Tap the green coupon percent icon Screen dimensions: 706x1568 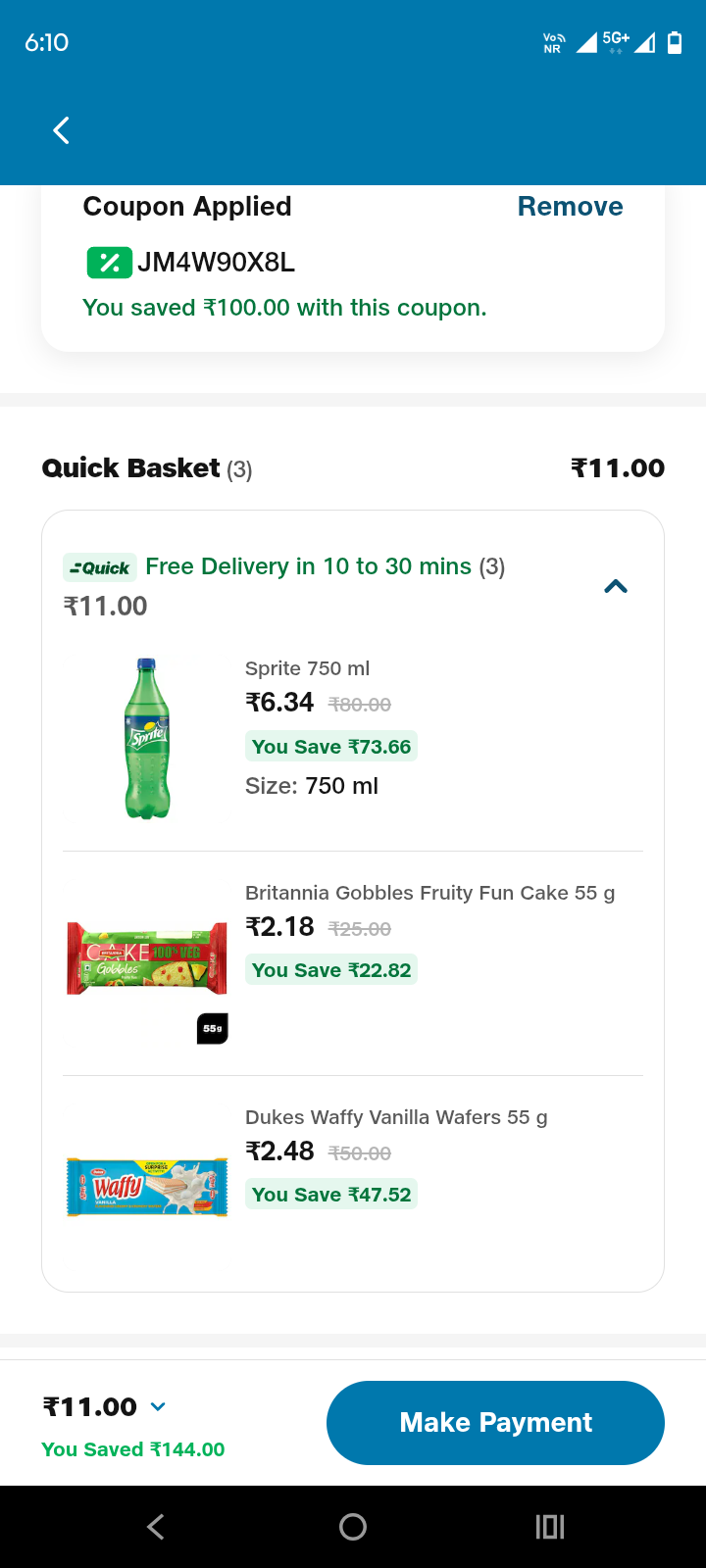click(109, 263)
